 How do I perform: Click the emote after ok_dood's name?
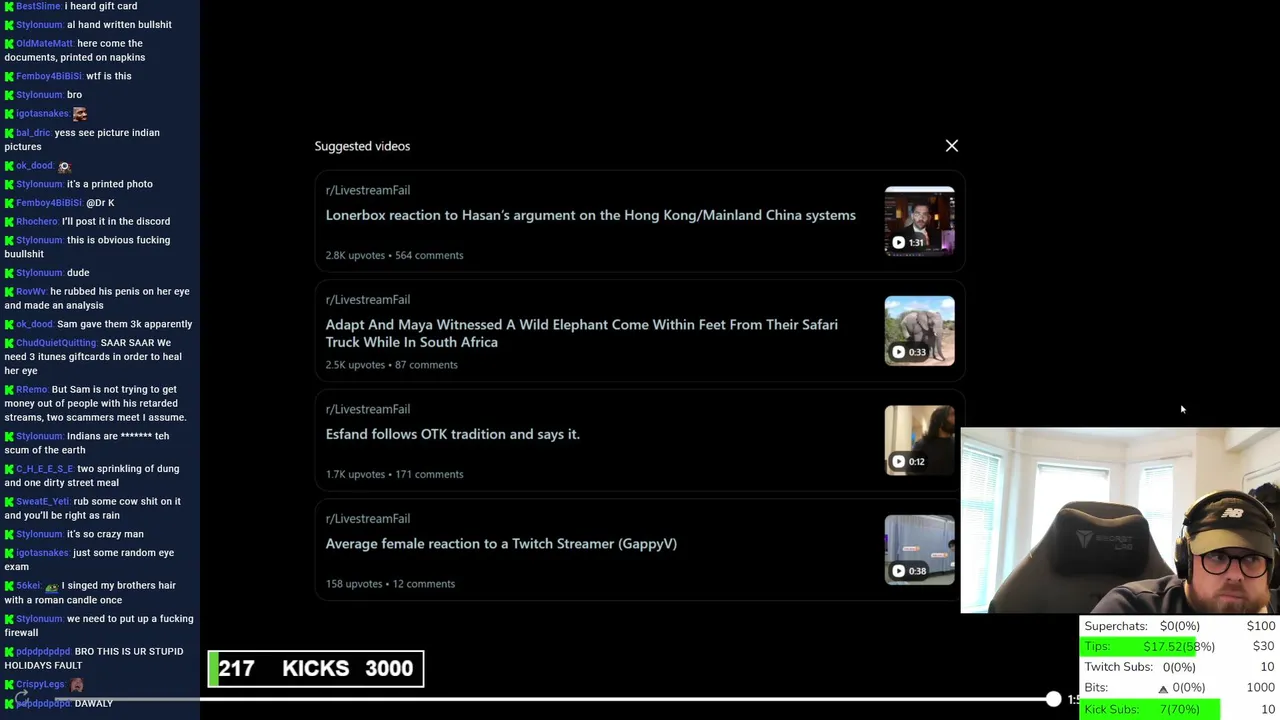(x=64, y=166)
